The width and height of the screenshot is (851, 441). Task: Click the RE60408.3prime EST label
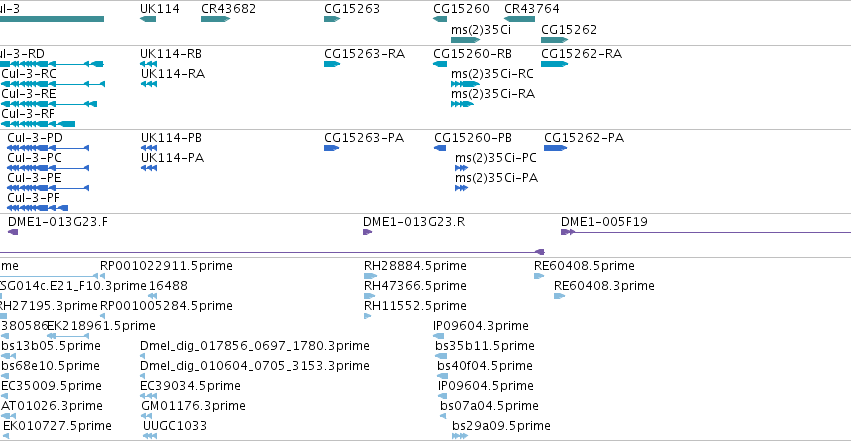coord(604,286)
